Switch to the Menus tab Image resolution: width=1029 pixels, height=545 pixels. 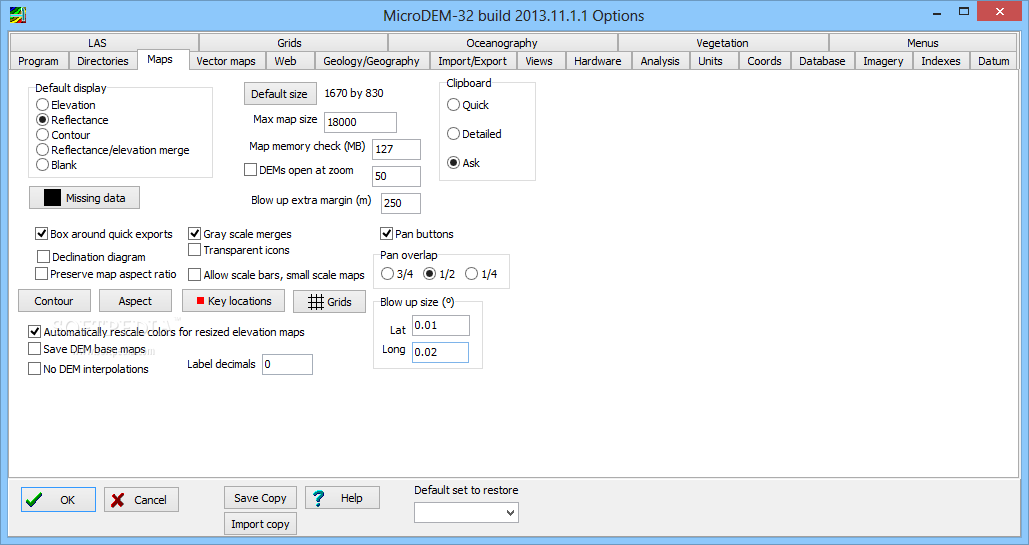pyautogui.click(x=923, y=43)
